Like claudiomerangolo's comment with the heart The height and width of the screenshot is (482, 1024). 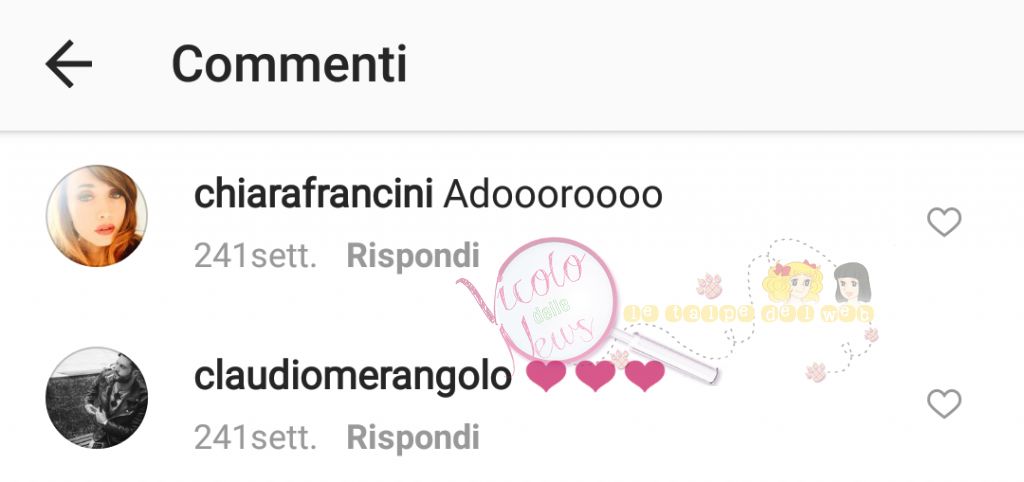click(x=944, y=404)
